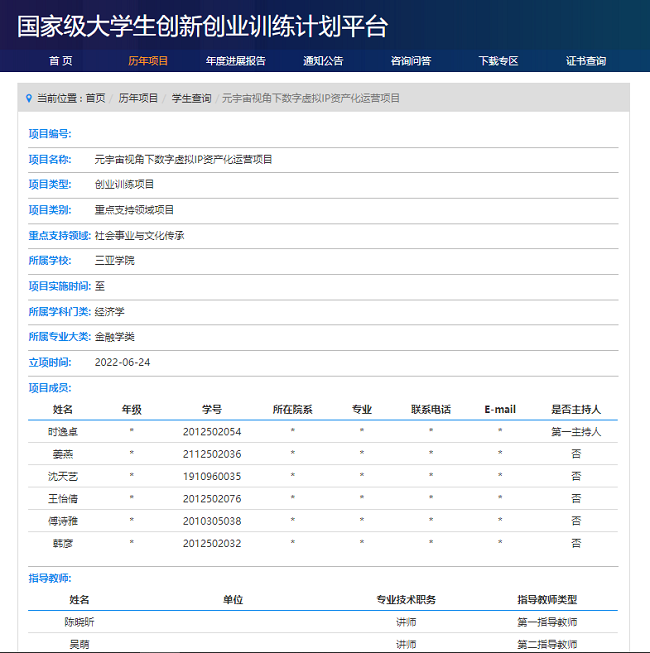Click the 立项时间 date 2022-06-24
Viewport: 650px width, 653px height.
pos(122,362)
